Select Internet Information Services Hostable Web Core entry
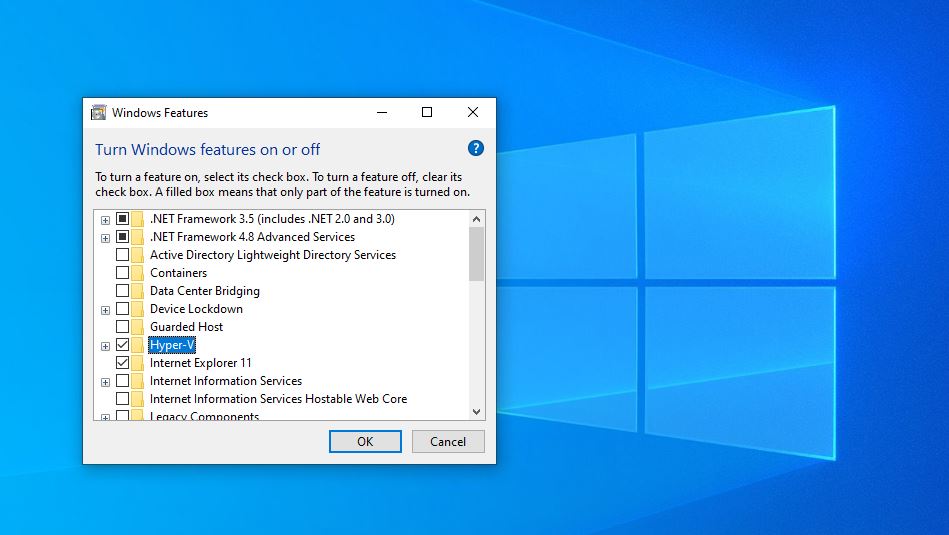Screen dimensions: 949x535 [x=278, y=399]
